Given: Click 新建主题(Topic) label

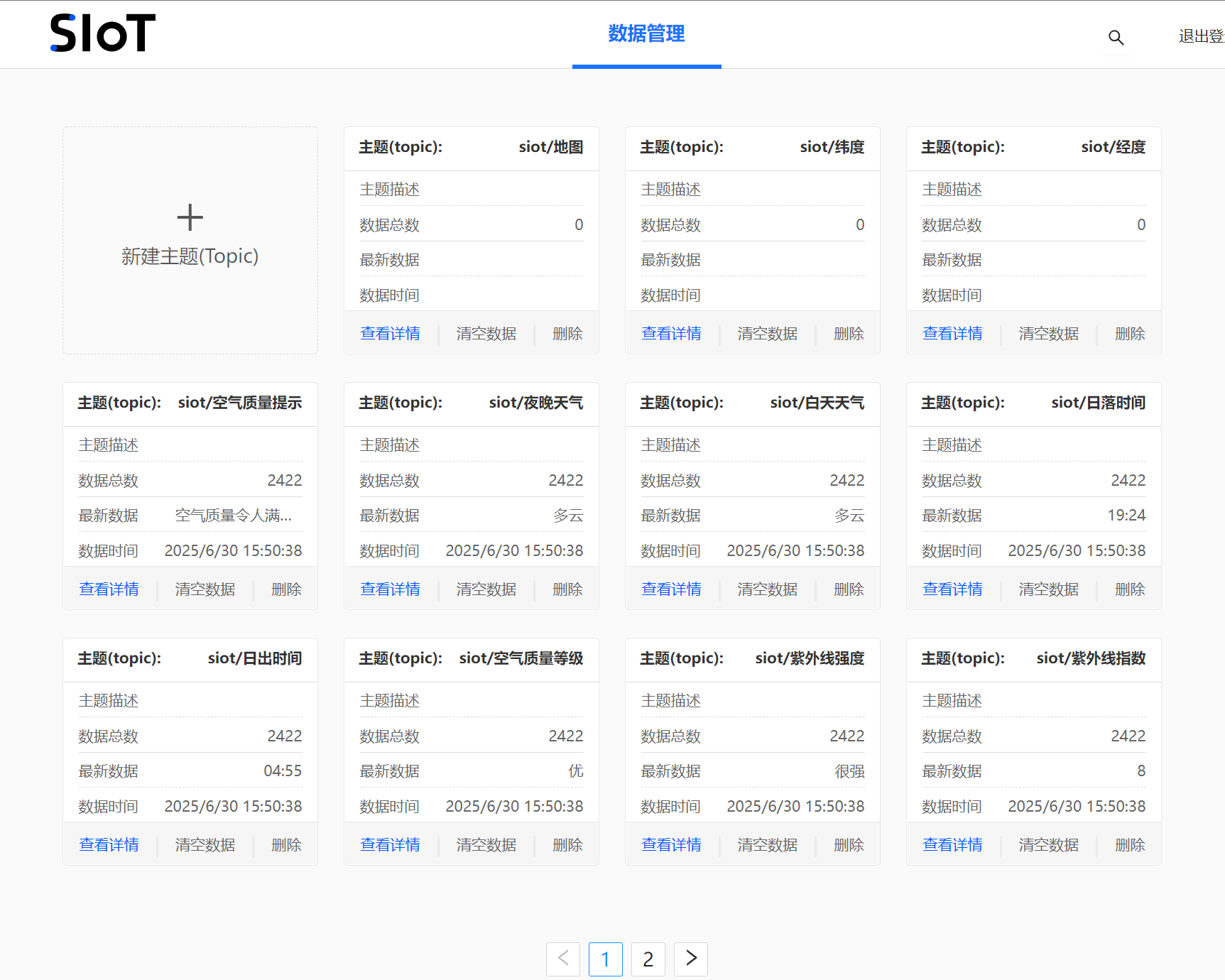Looking at the screenshot, I should click(190, 256).
